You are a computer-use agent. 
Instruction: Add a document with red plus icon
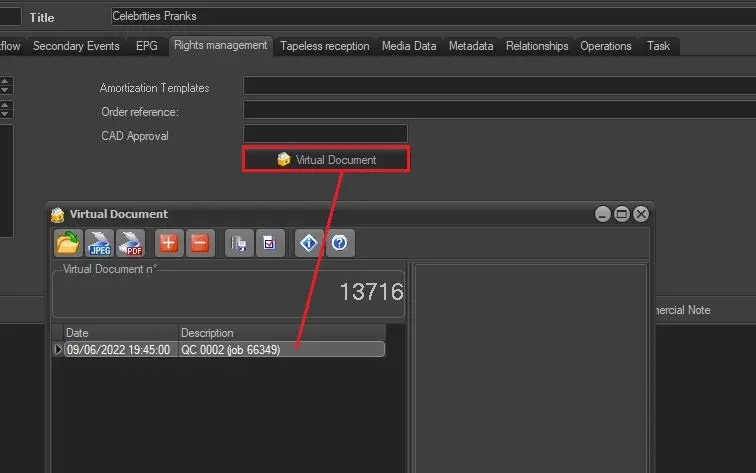(x=169, y=243)
